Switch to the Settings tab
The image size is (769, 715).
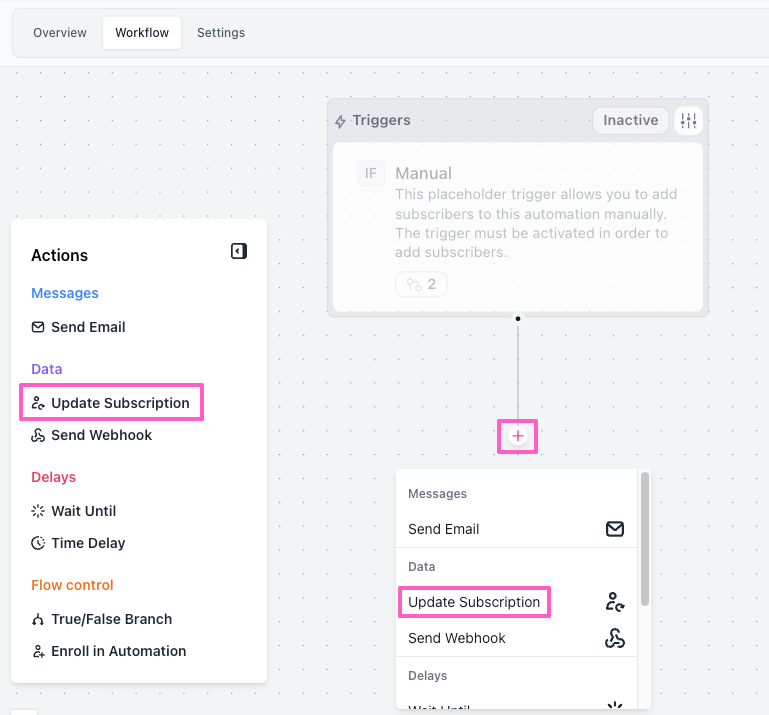(221, 33)
